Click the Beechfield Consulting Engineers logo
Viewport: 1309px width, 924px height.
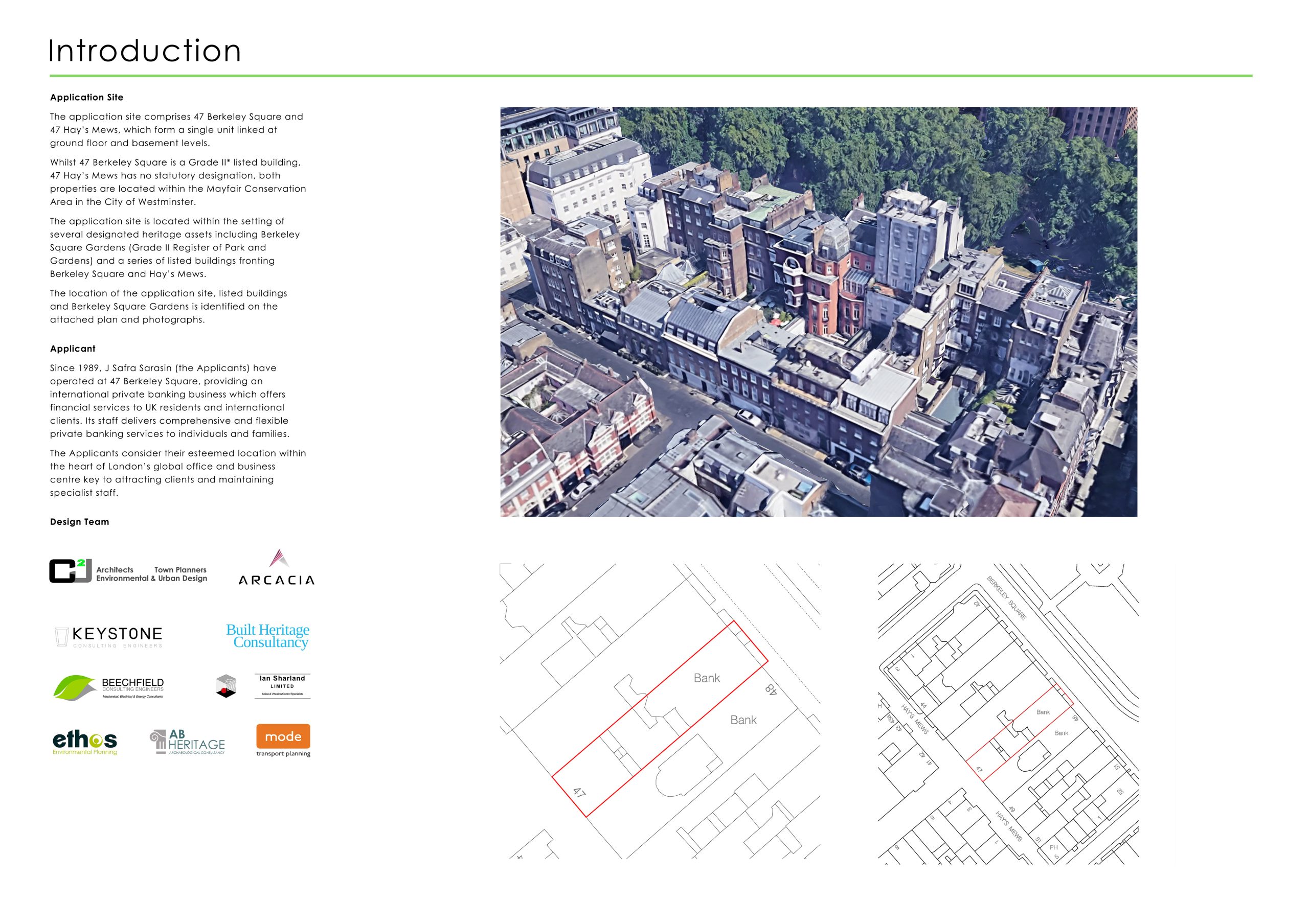(109, 687)
